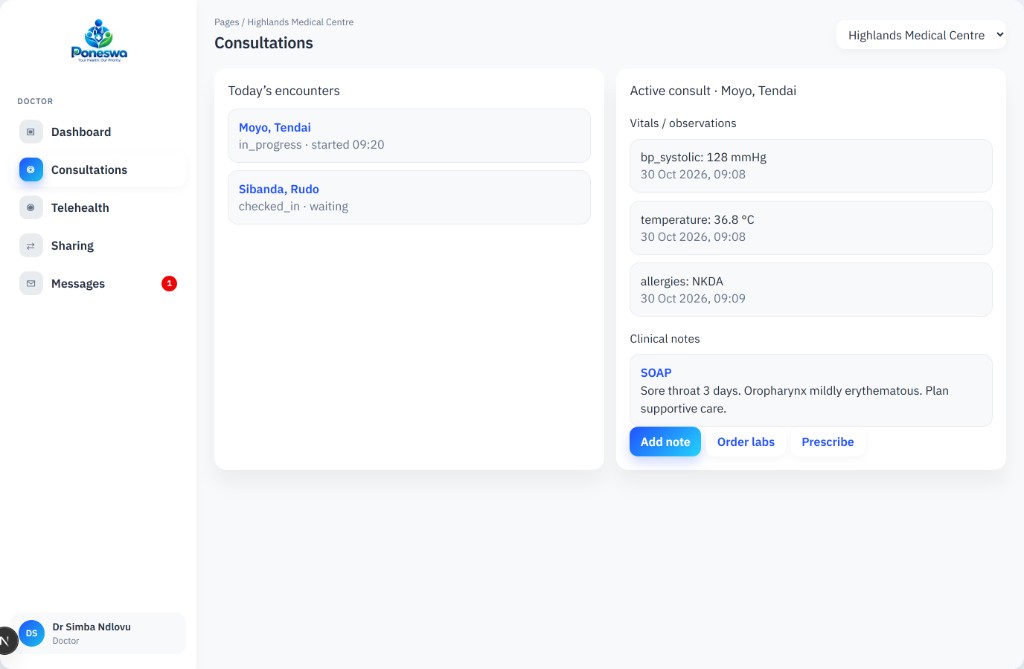
Task: Click the 'Clinical notes' label
Action: (x=664, y=338)
